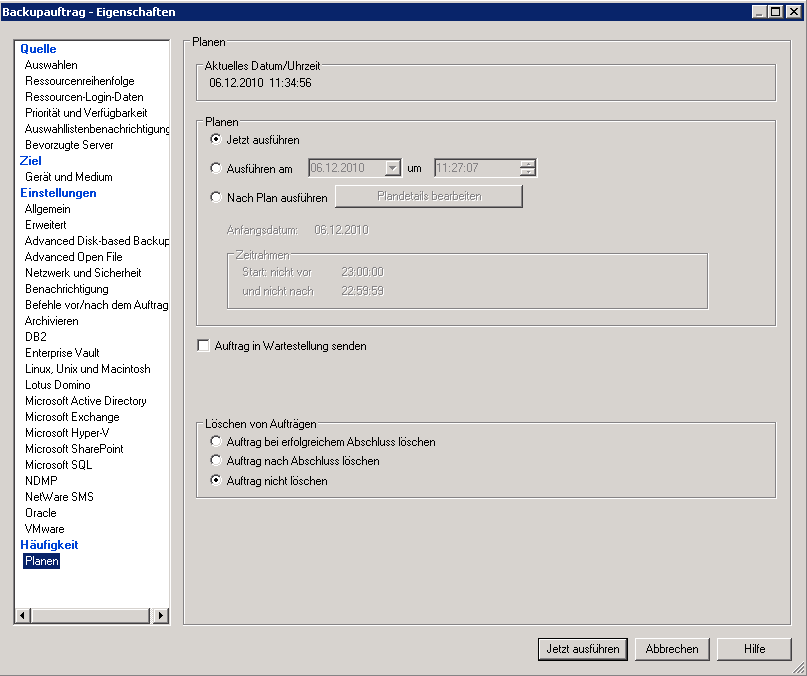The width and height of the screenshot is (807, 676).
Task: Select 'Advanced Open File' in the sidebar
Action: pyautogui.click(x=74, y=257)
